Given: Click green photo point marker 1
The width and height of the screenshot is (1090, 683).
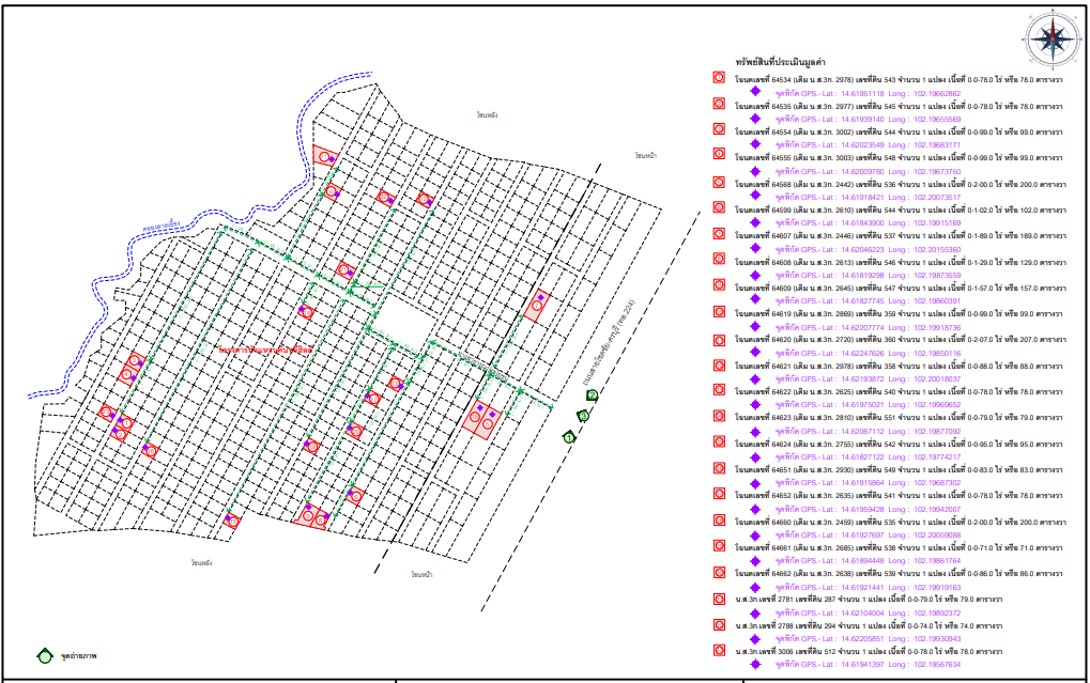Looking at the screenshot, I should pos(569,438).
